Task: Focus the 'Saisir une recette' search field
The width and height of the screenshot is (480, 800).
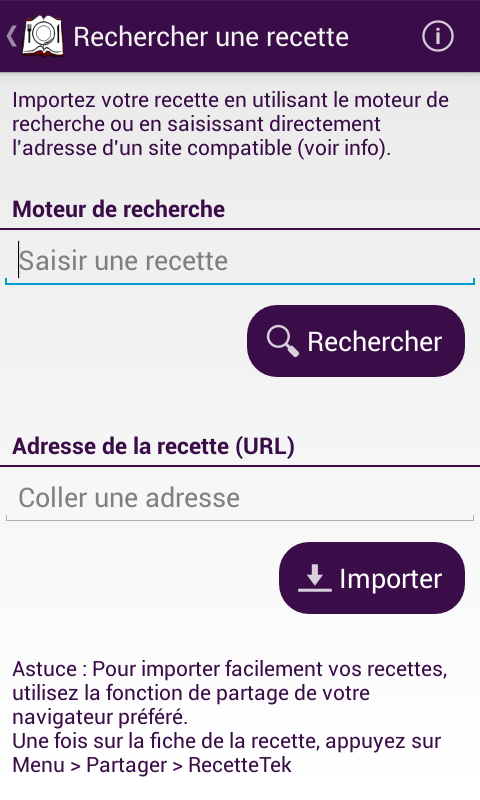Action: pyautogui.click(x=240, y=260)
